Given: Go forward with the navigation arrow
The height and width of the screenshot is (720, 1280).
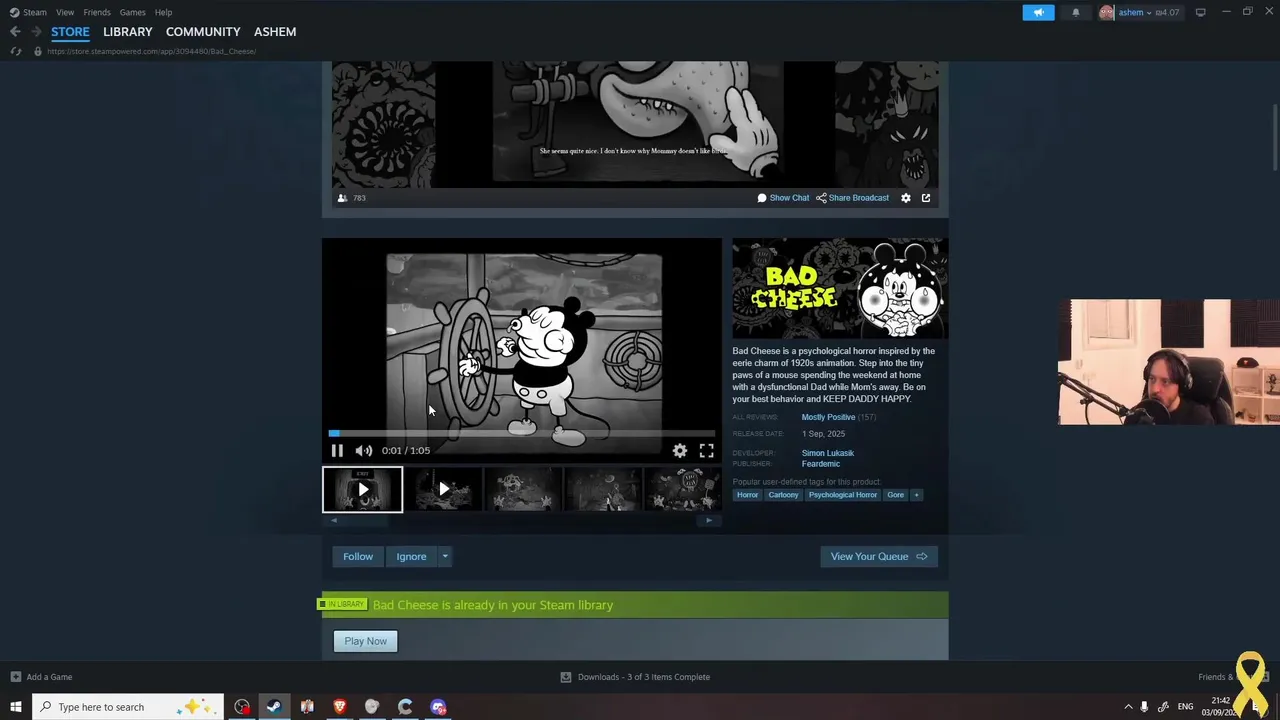Looking at the screenshot, I should pyautogui.click(x=36, y=31).
